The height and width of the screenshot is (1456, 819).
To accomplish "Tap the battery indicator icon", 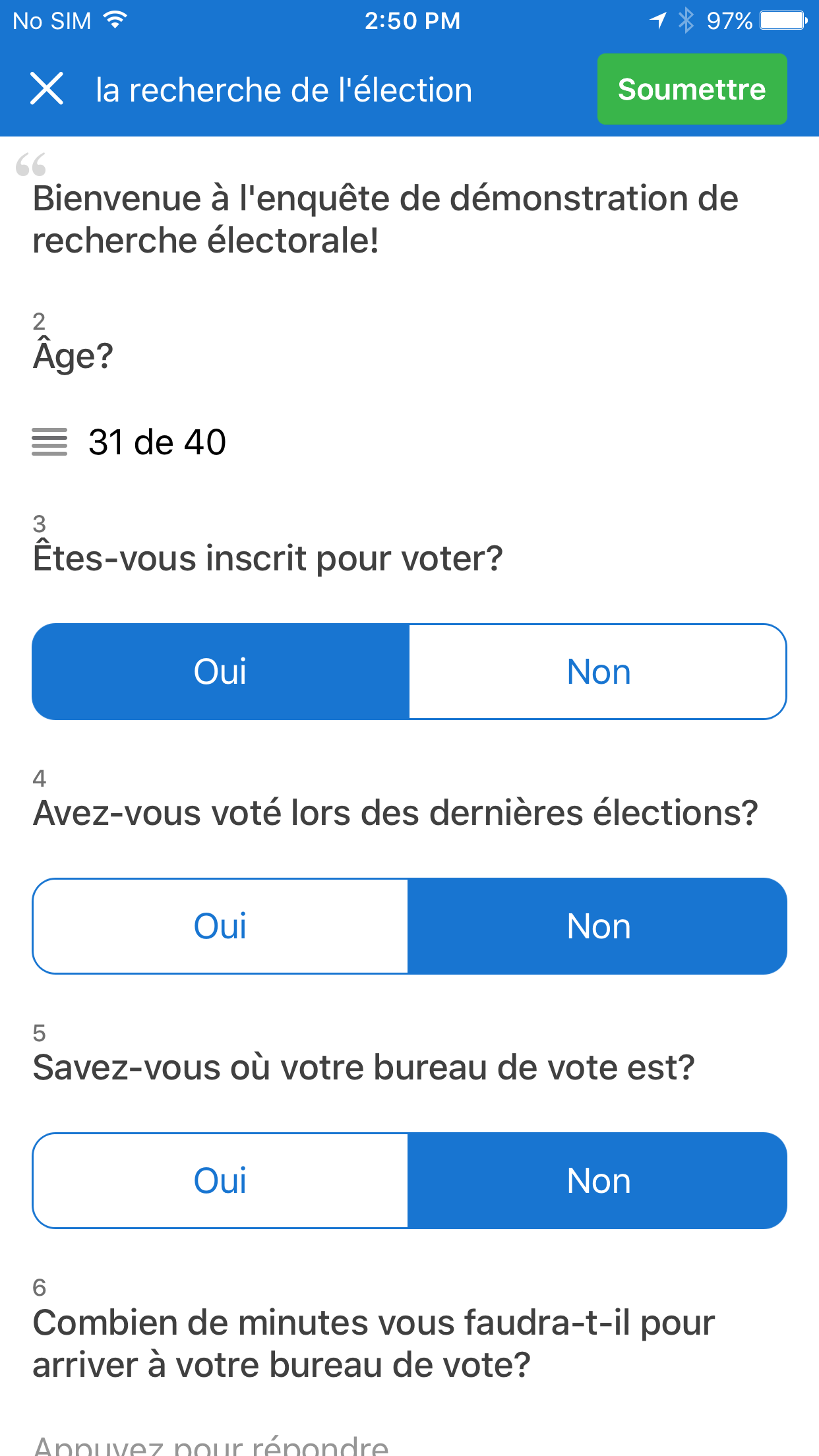I will pyautogui.click(x=783, y=20).
